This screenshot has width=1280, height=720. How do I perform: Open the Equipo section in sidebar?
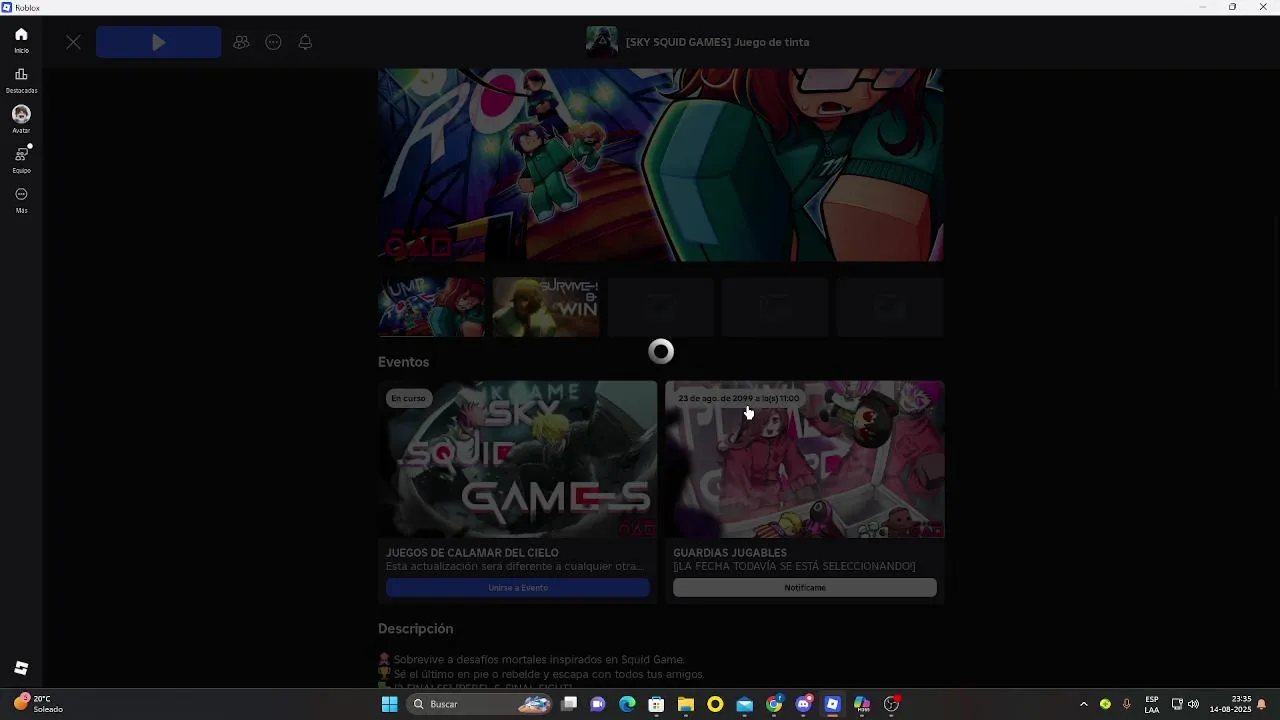[21, 160]
